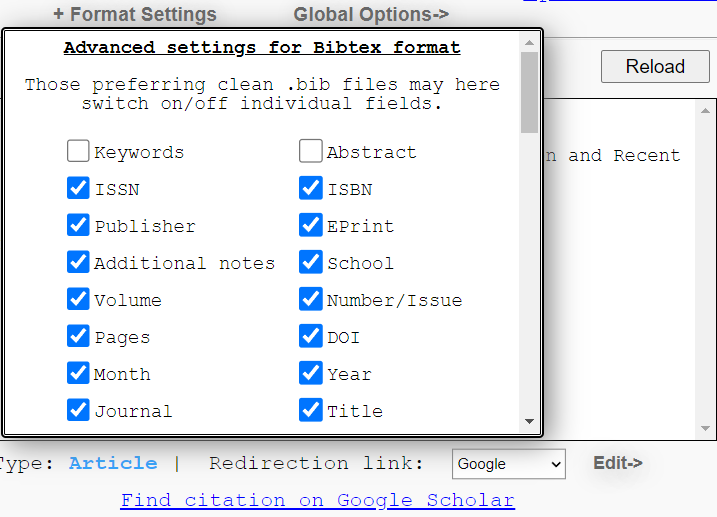Uncheck Additional notes field
The width and height of the screenshot is (717, 517).
pyautogui.click(x=78, y=262)
